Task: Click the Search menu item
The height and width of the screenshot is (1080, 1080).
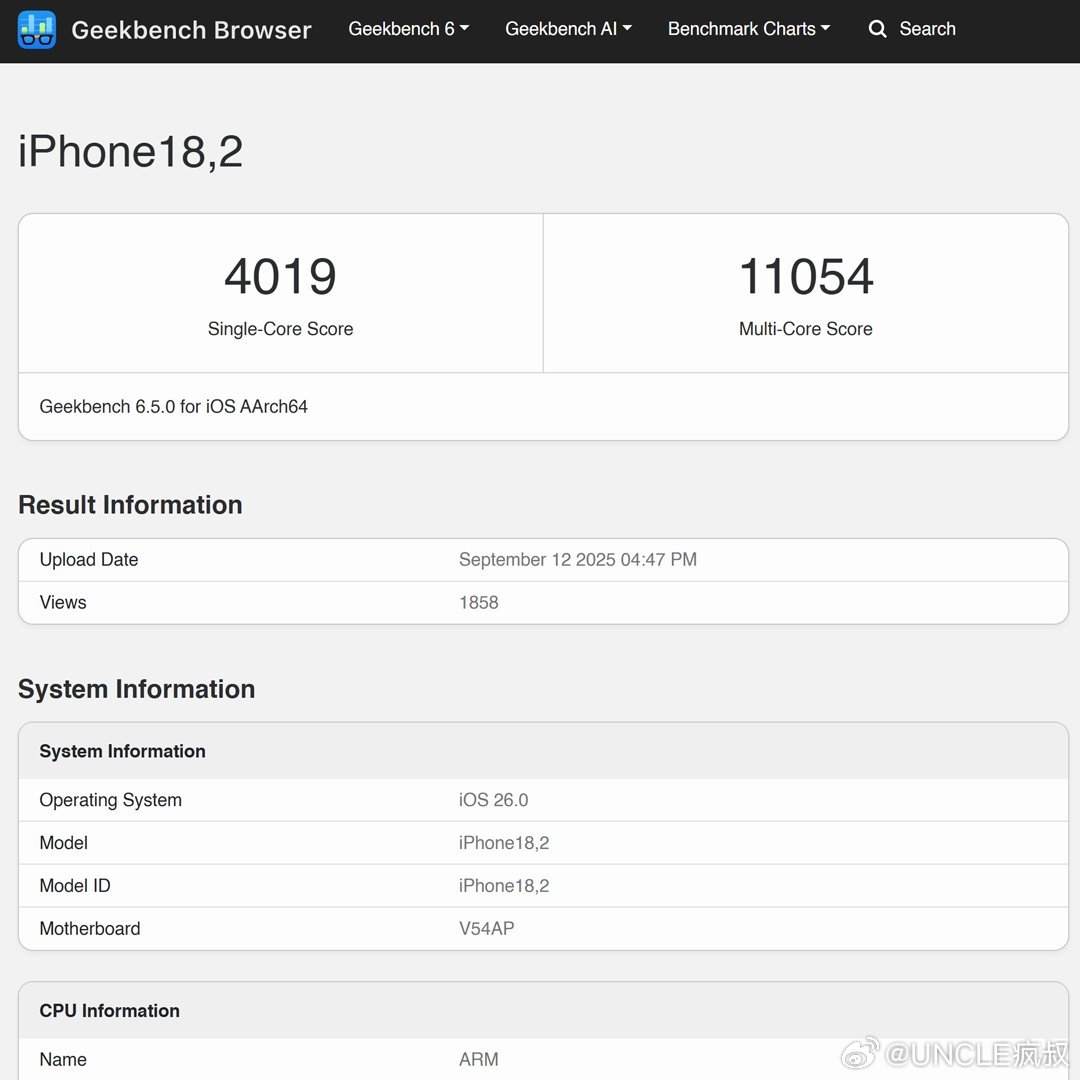Action: point(927,29)
